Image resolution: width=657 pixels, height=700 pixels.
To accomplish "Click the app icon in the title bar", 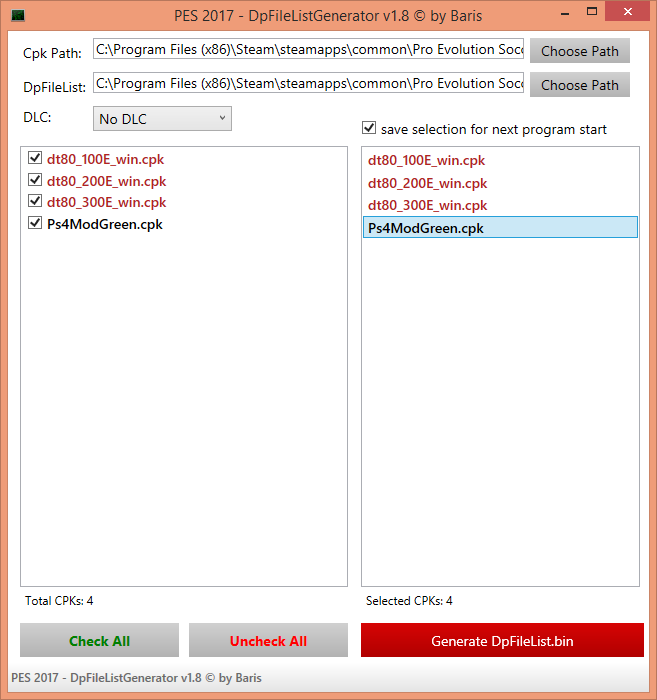I will pos(18,16).
